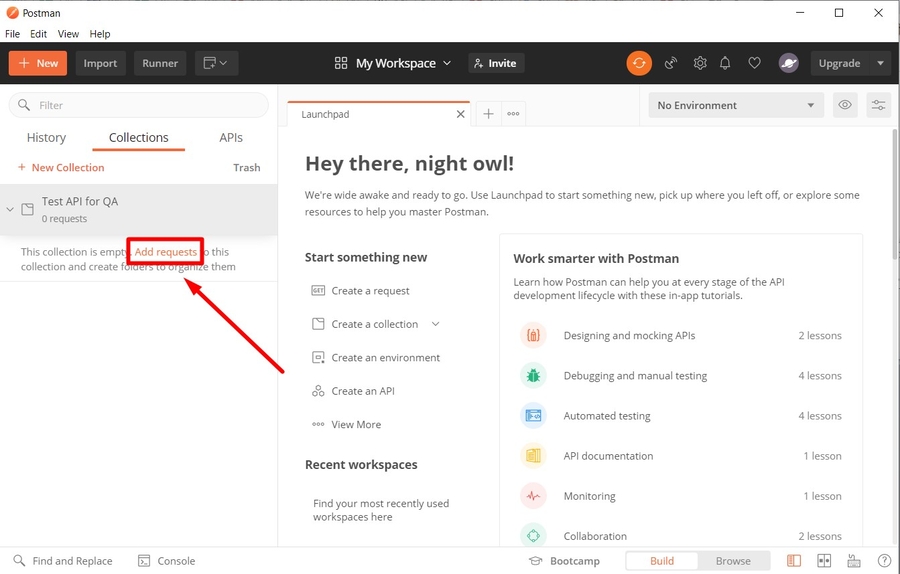
Task: Open the notifications bell icon
Action: coord(726,63)
